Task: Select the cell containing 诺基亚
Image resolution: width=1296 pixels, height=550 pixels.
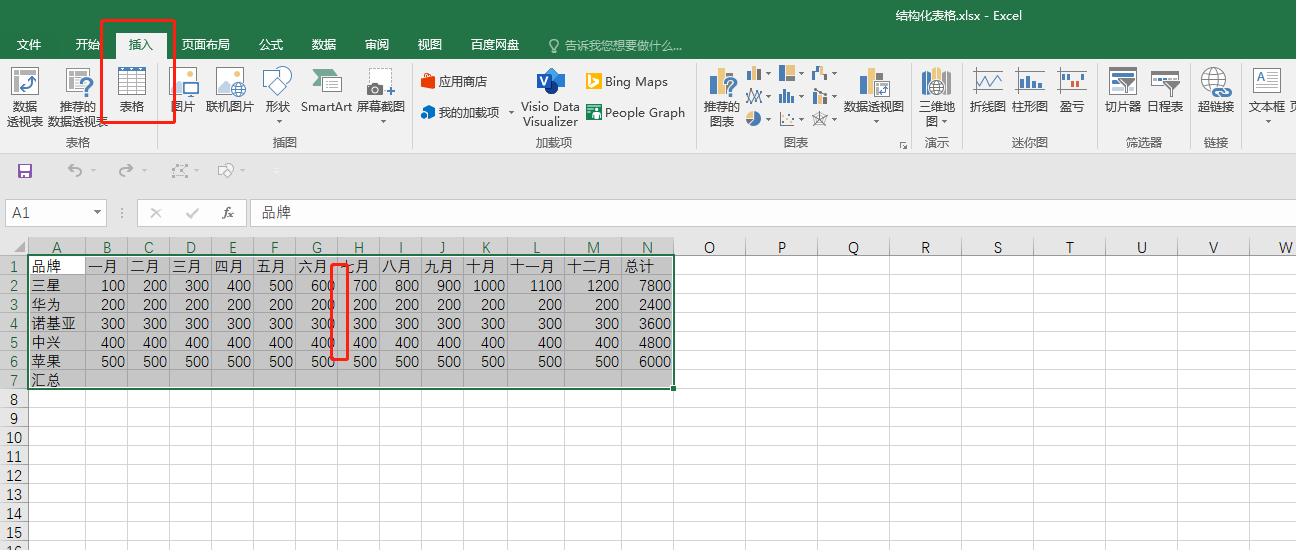Action: pos(57,323)
